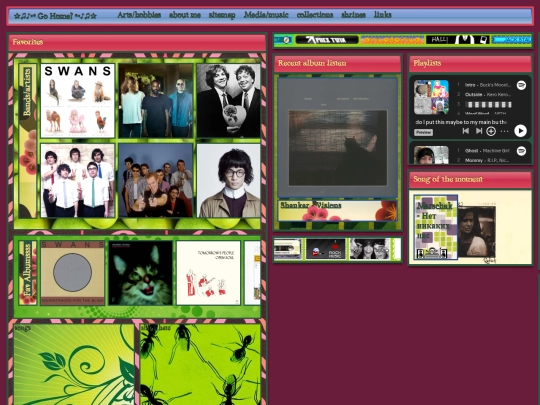
Task: Click the Song of the moment title card
Action: point(436,227)
